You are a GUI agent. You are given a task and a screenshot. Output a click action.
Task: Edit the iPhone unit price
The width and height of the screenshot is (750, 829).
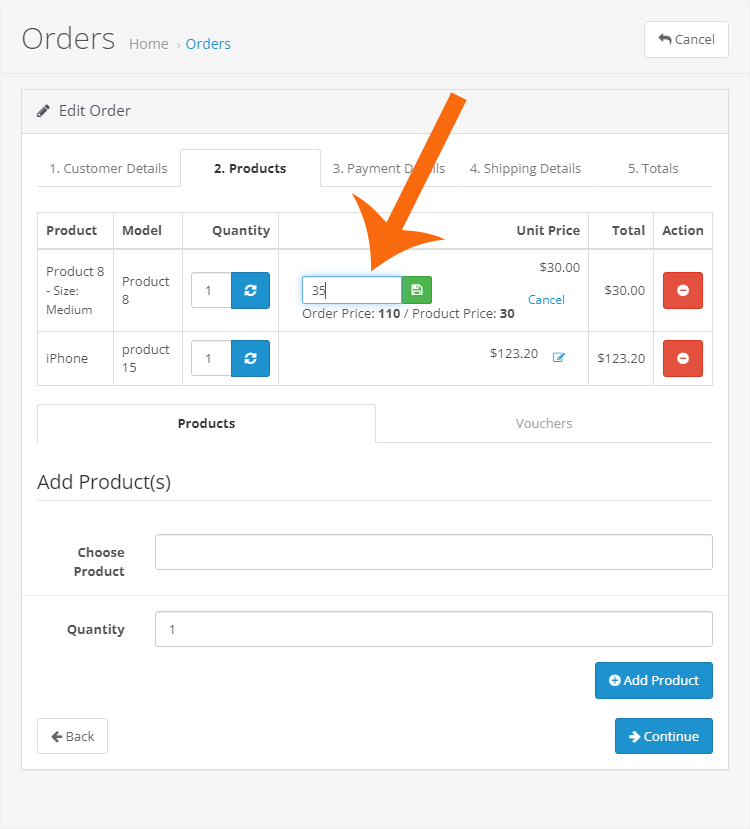(x=559, y=357)
